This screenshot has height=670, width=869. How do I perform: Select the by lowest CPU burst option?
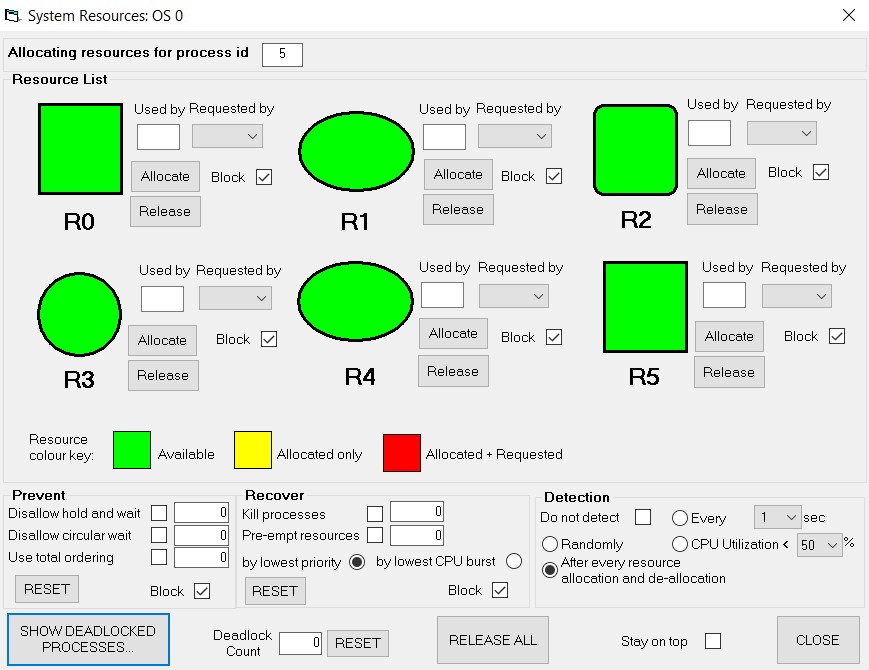coord(514,561)
